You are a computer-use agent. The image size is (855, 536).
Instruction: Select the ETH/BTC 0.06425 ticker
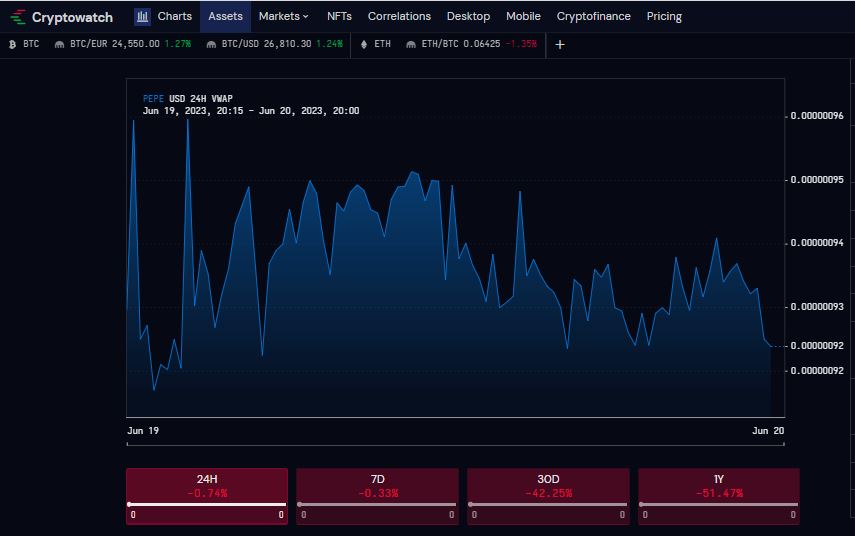[x=471, y=44]
